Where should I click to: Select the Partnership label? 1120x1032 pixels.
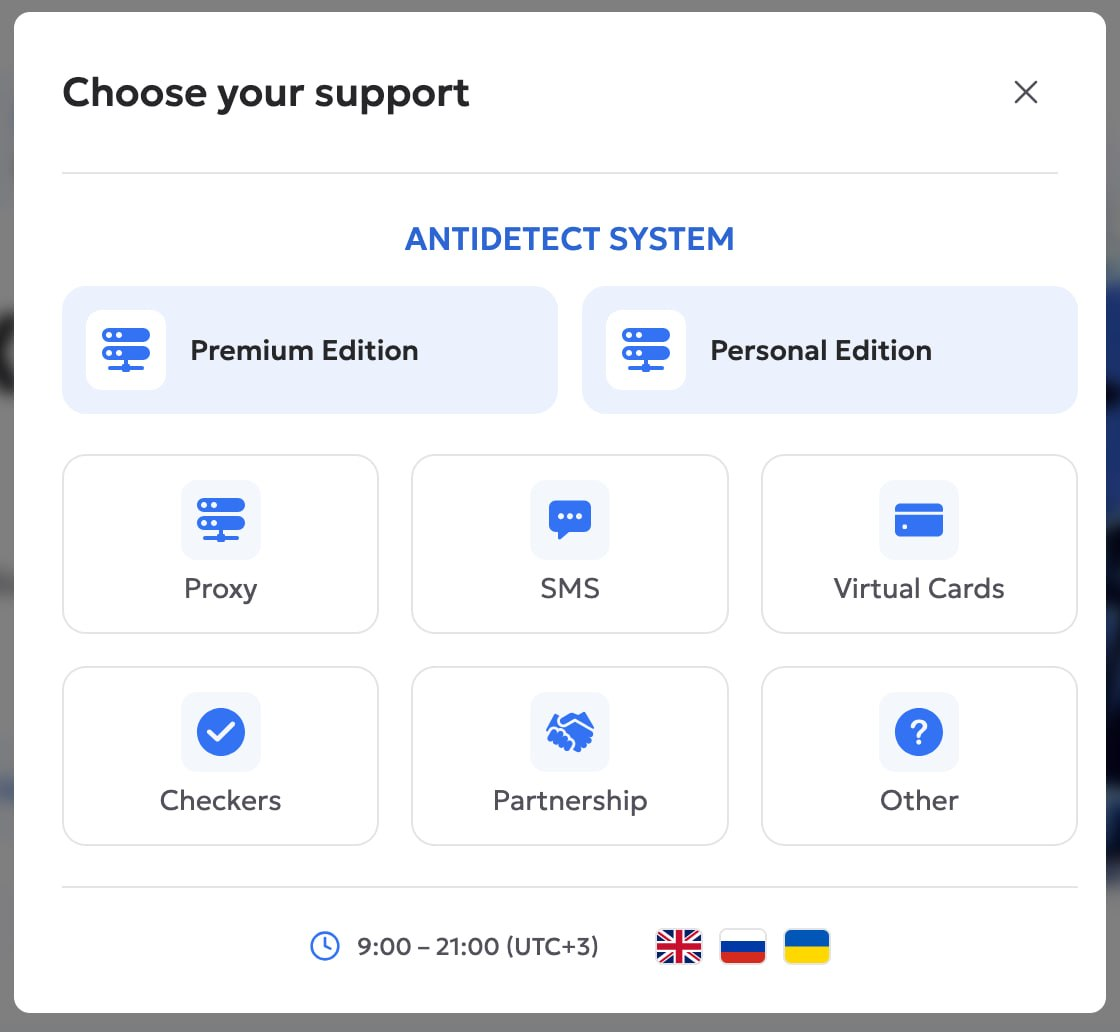click(570, 800)
